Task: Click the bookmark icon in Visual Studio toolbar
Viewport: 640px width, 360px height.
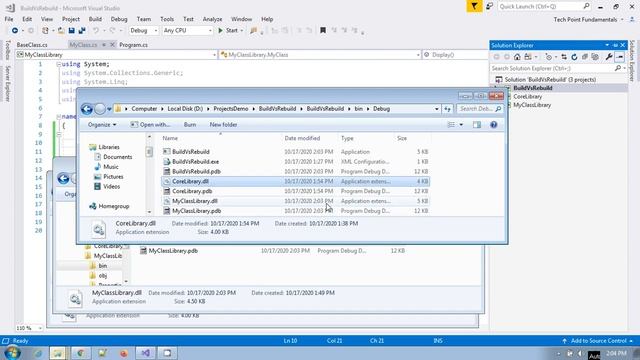Action: [x=323, y=31]
